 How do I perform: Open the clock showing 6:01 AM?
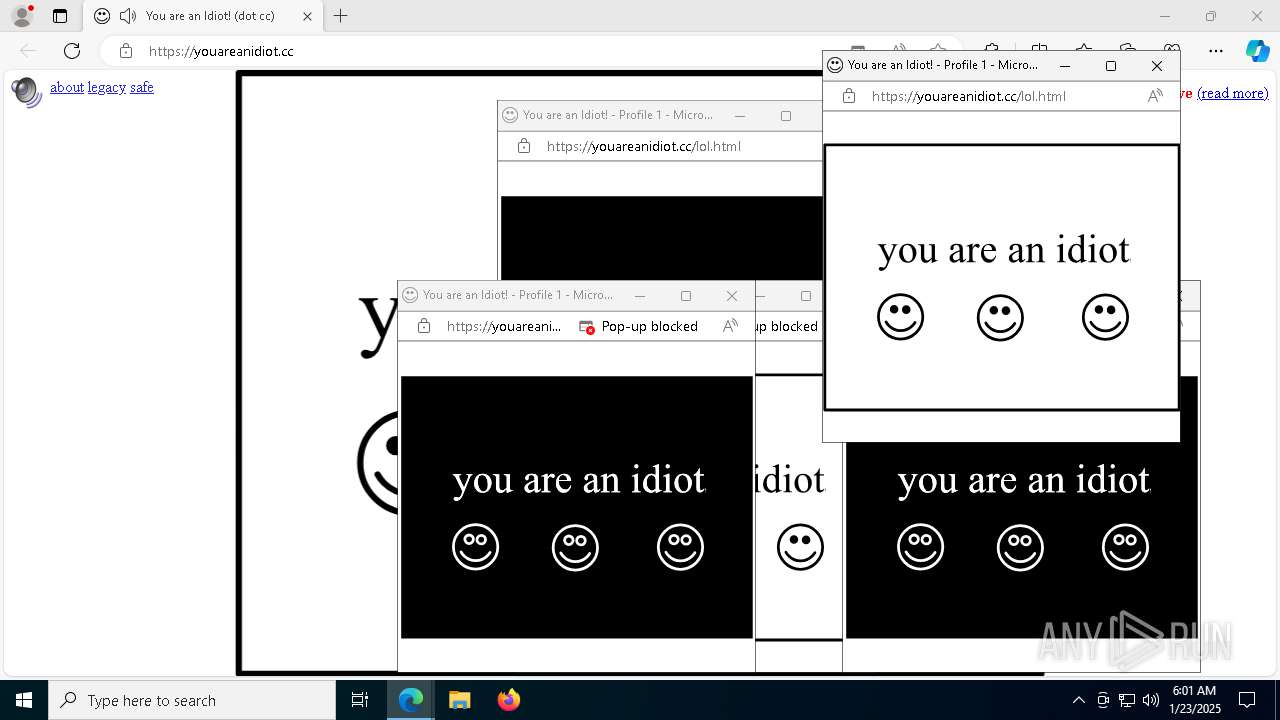click(1194, 700)
